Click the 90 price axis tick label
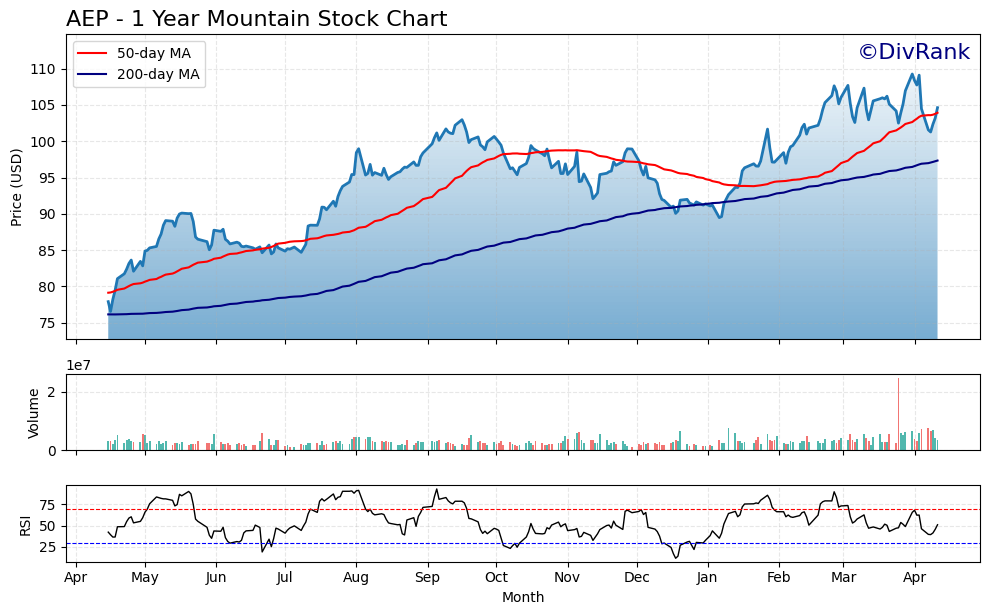Viewport: 989px width, 615px height. (47, 214)
